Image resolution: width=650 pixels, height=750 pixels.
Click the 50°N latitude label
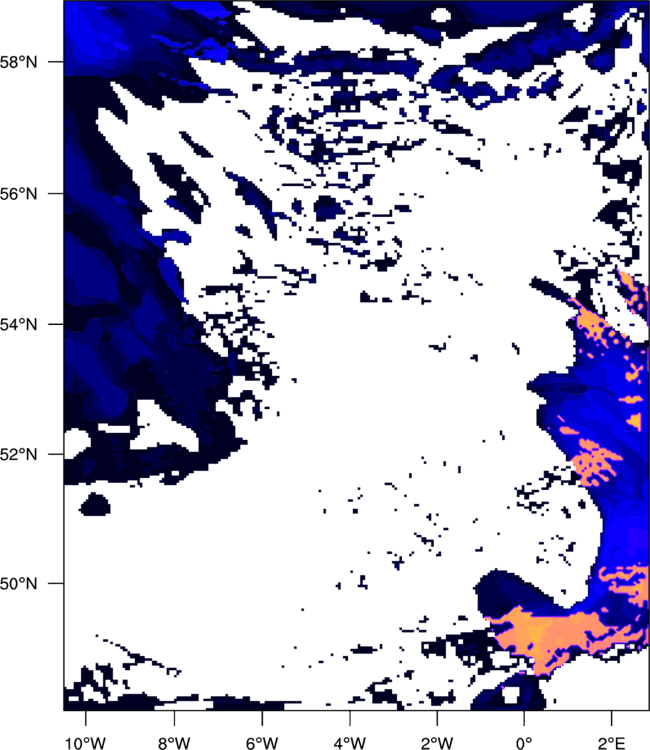(18, 584)
